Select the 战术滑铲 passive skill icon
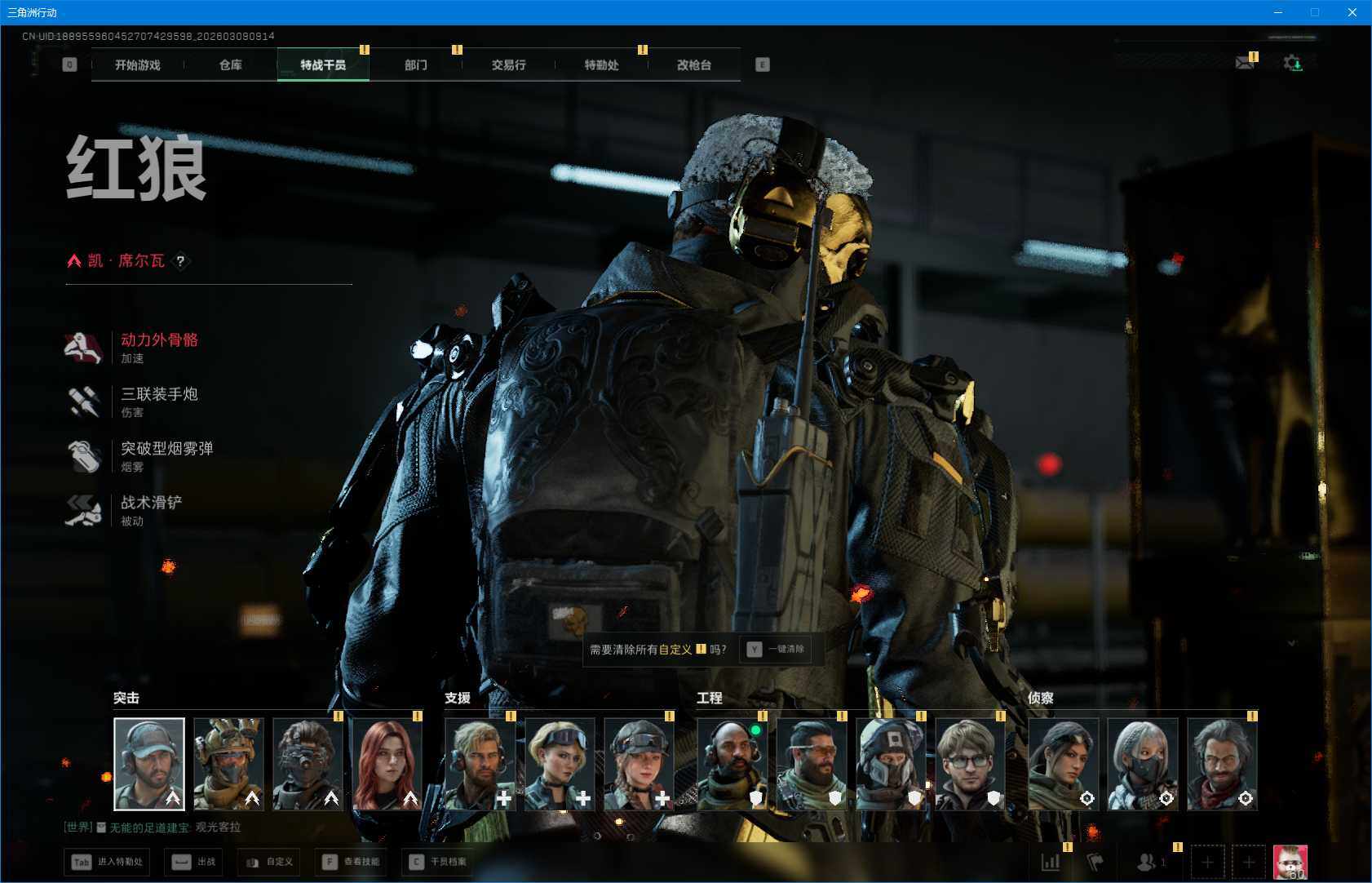 (83, 510)
